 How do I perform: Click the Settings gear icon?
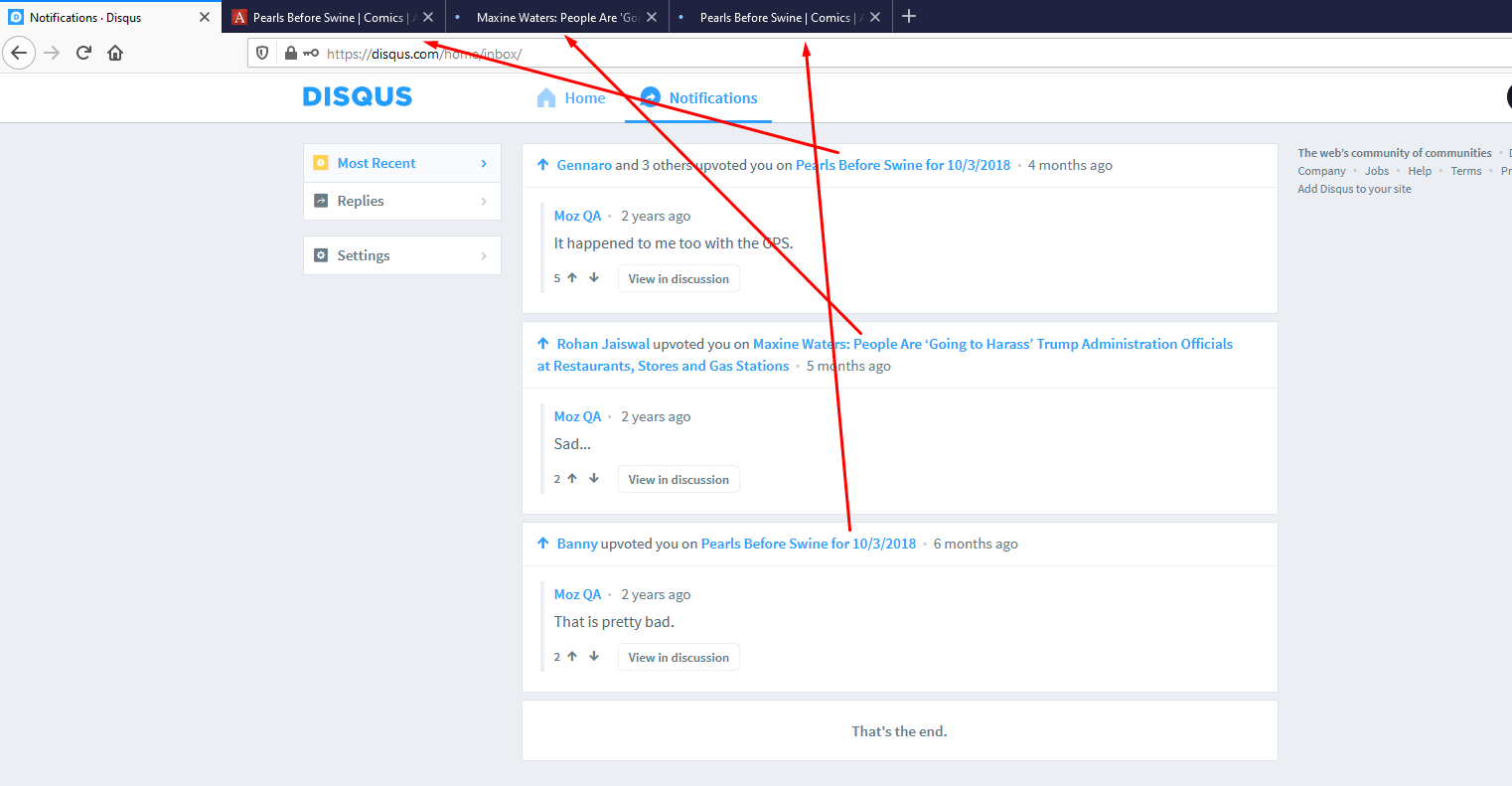[x=321, y=255]
